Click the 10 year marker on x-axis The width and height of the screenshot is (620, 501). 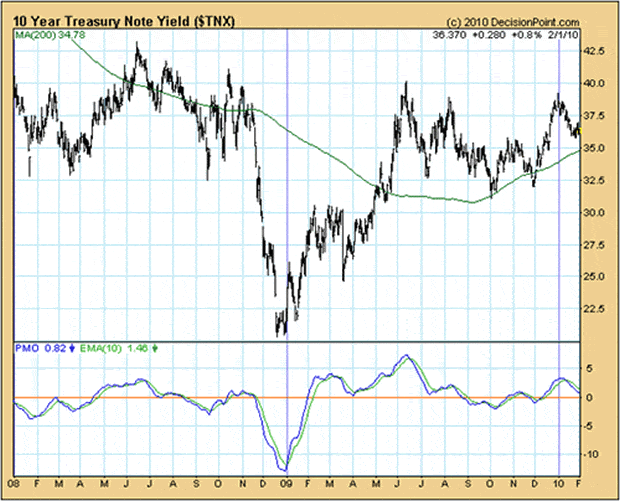pos(559,483)
